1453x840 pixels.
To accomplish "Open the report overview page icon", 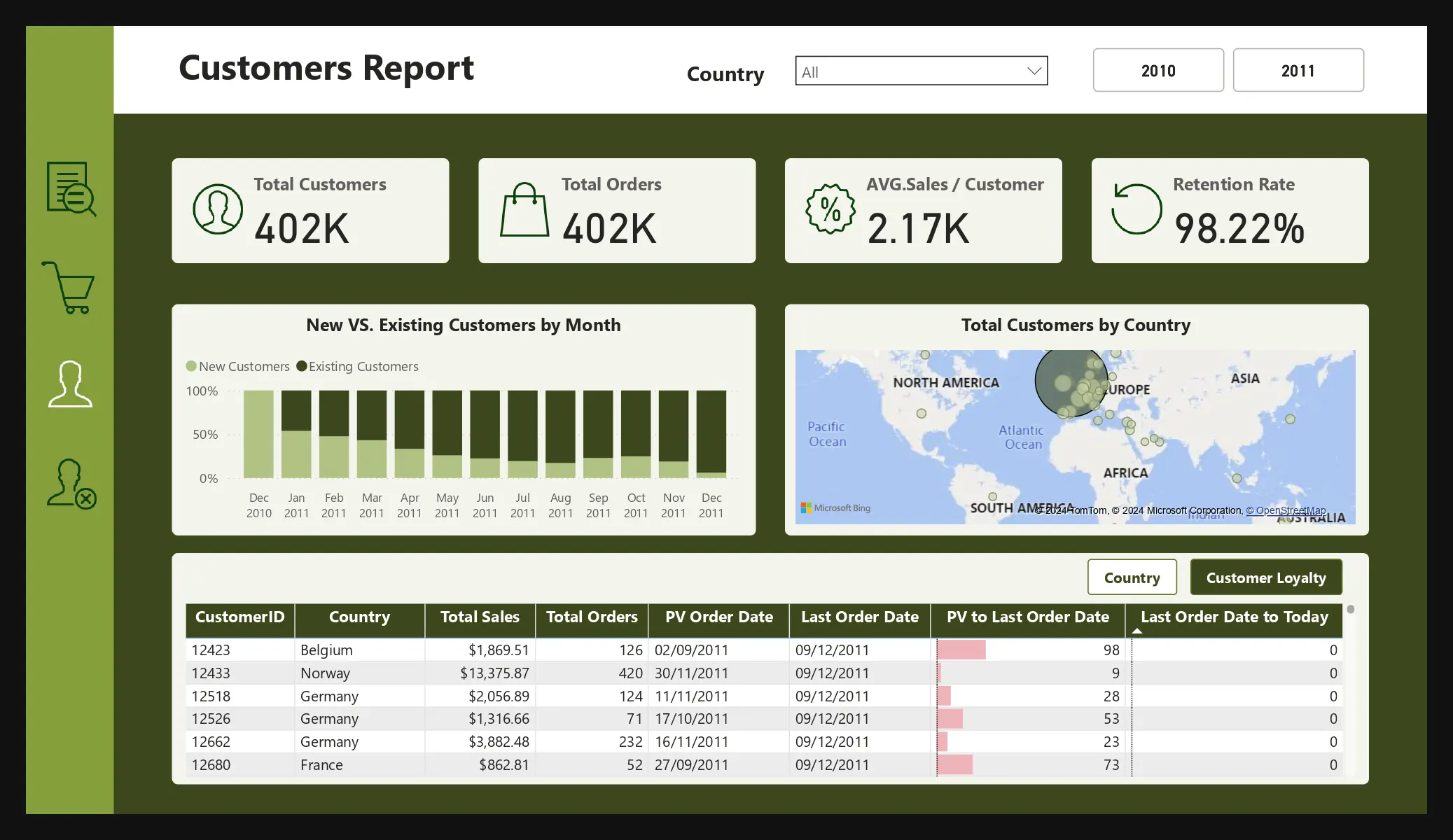I will coord(70,188).
